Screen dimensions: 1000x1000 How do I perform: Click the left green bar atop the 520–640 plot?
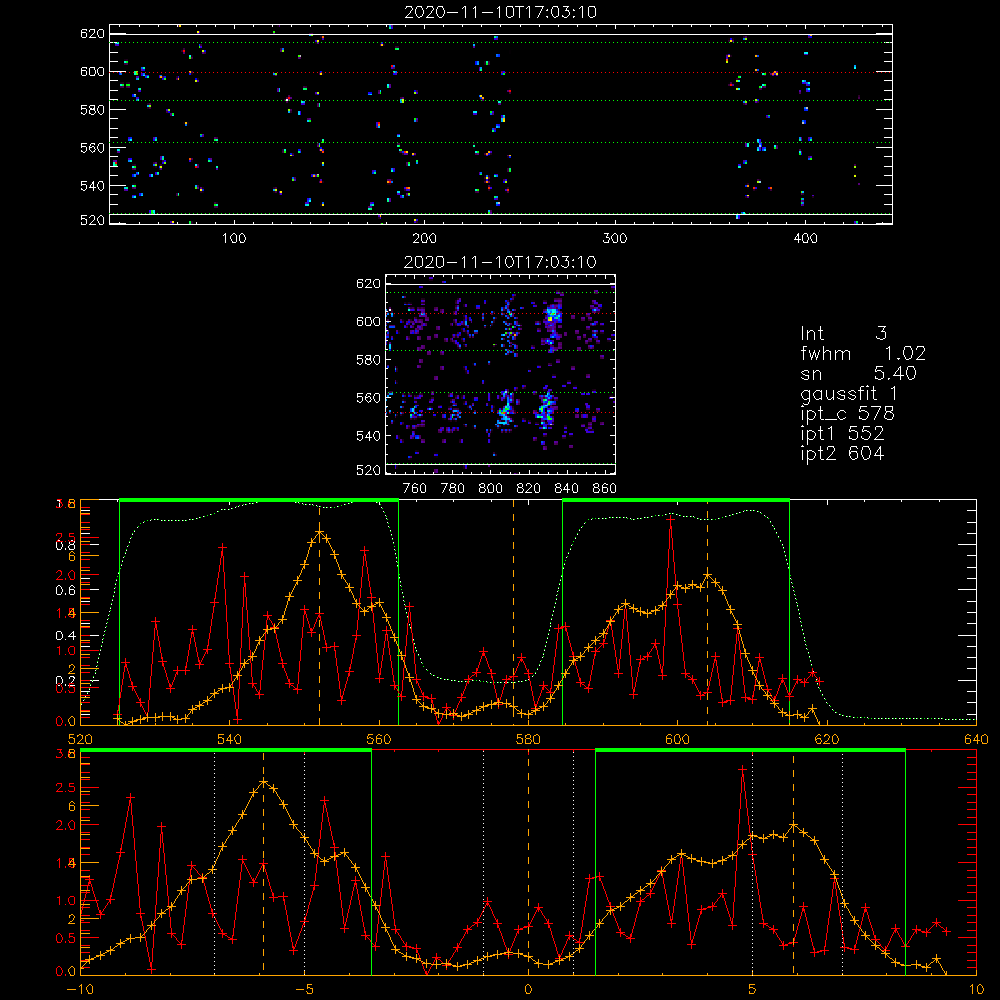pyautogui.click(x=259, y=501)
